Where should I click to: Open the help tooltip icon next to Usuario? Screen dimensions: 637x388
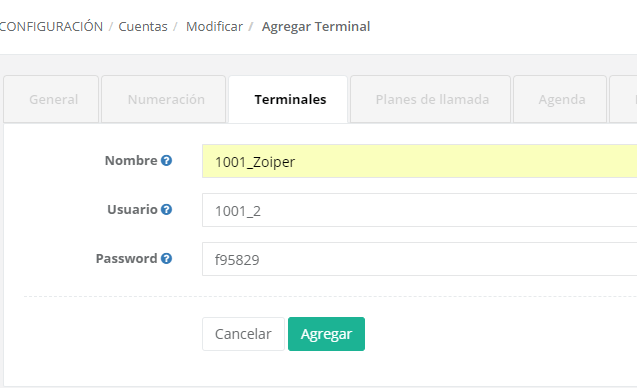tap(166, 209)
